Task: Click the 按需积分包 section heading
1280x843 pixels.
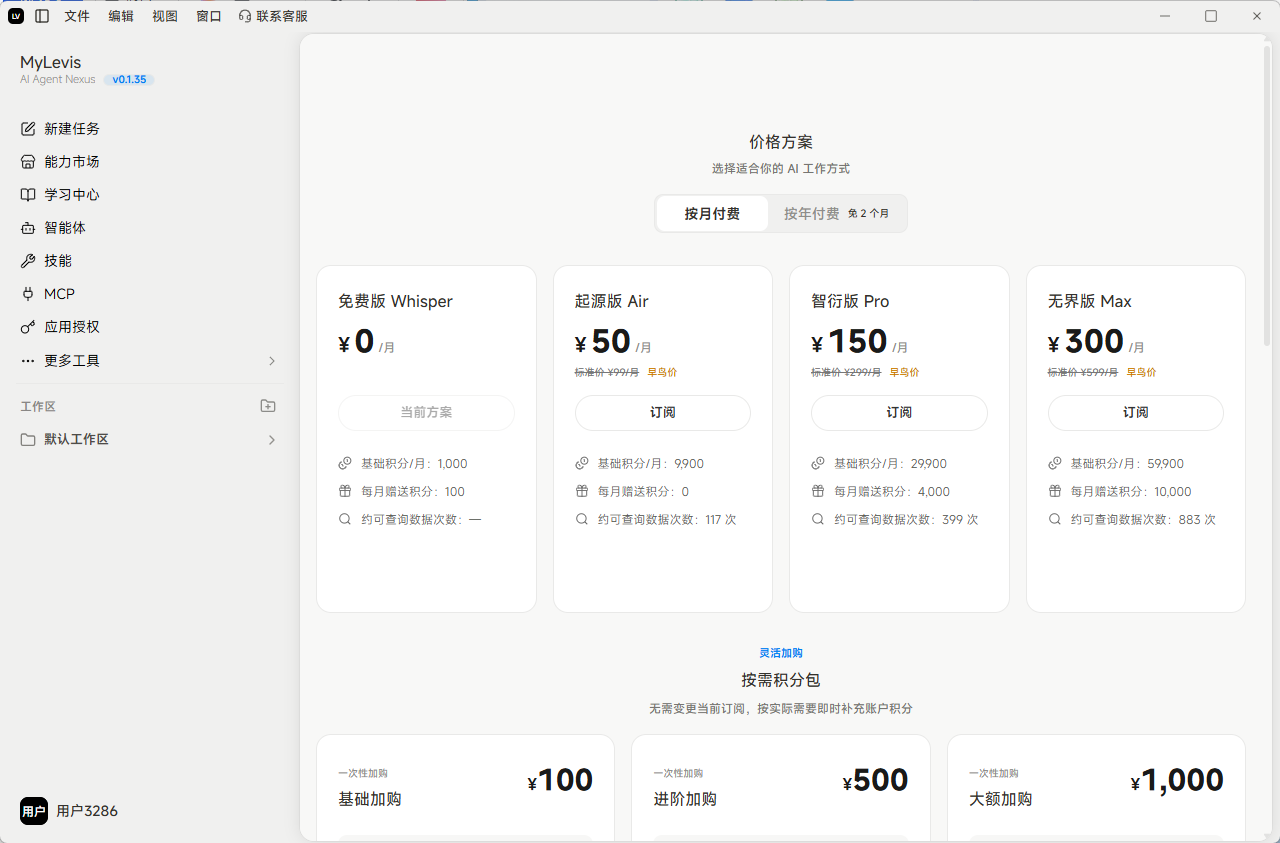Action: click(781, 680)
